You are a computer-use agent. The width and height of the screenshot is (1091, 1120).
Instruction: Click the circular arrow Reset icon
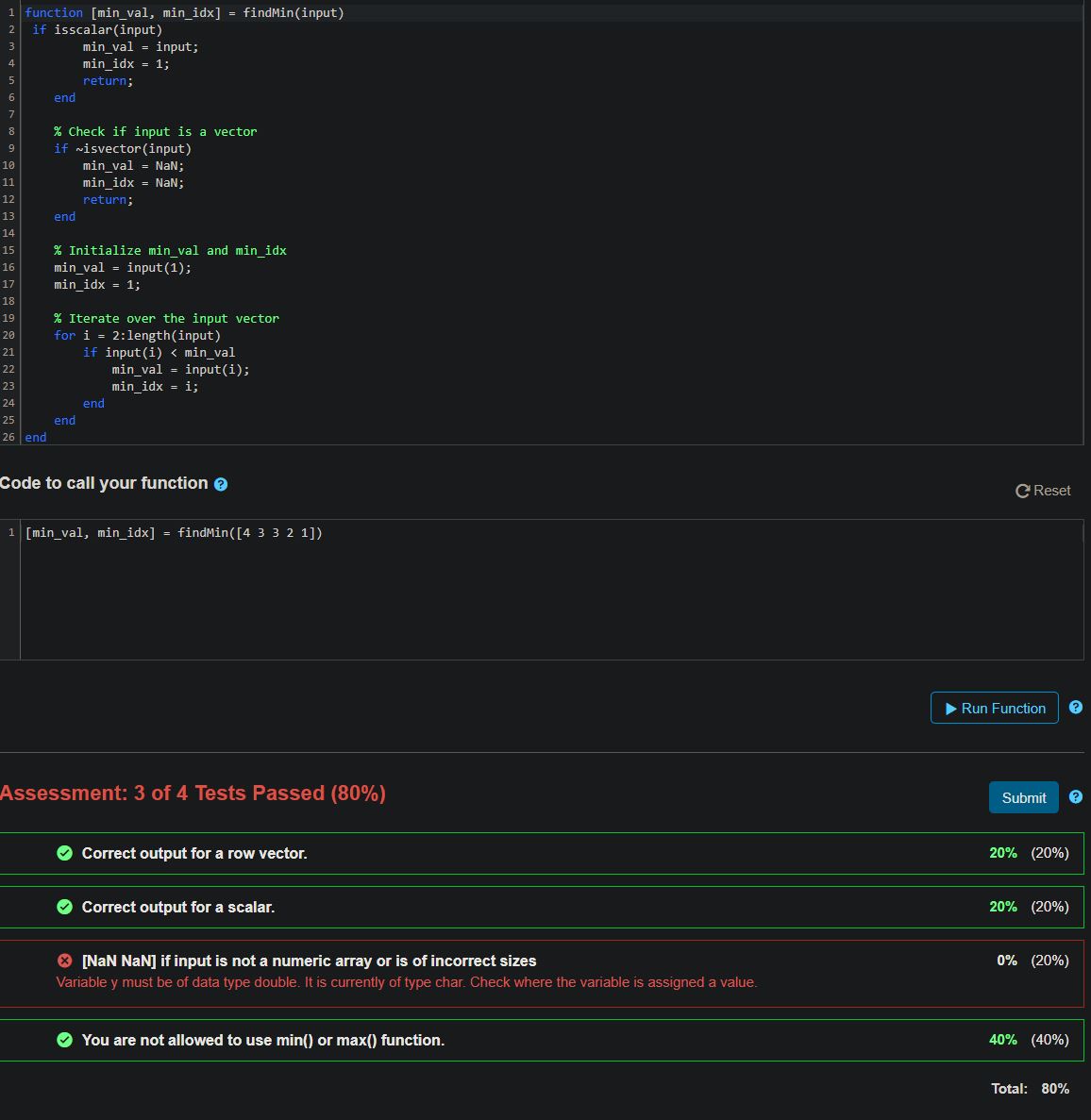click(x=1022, y=491)
